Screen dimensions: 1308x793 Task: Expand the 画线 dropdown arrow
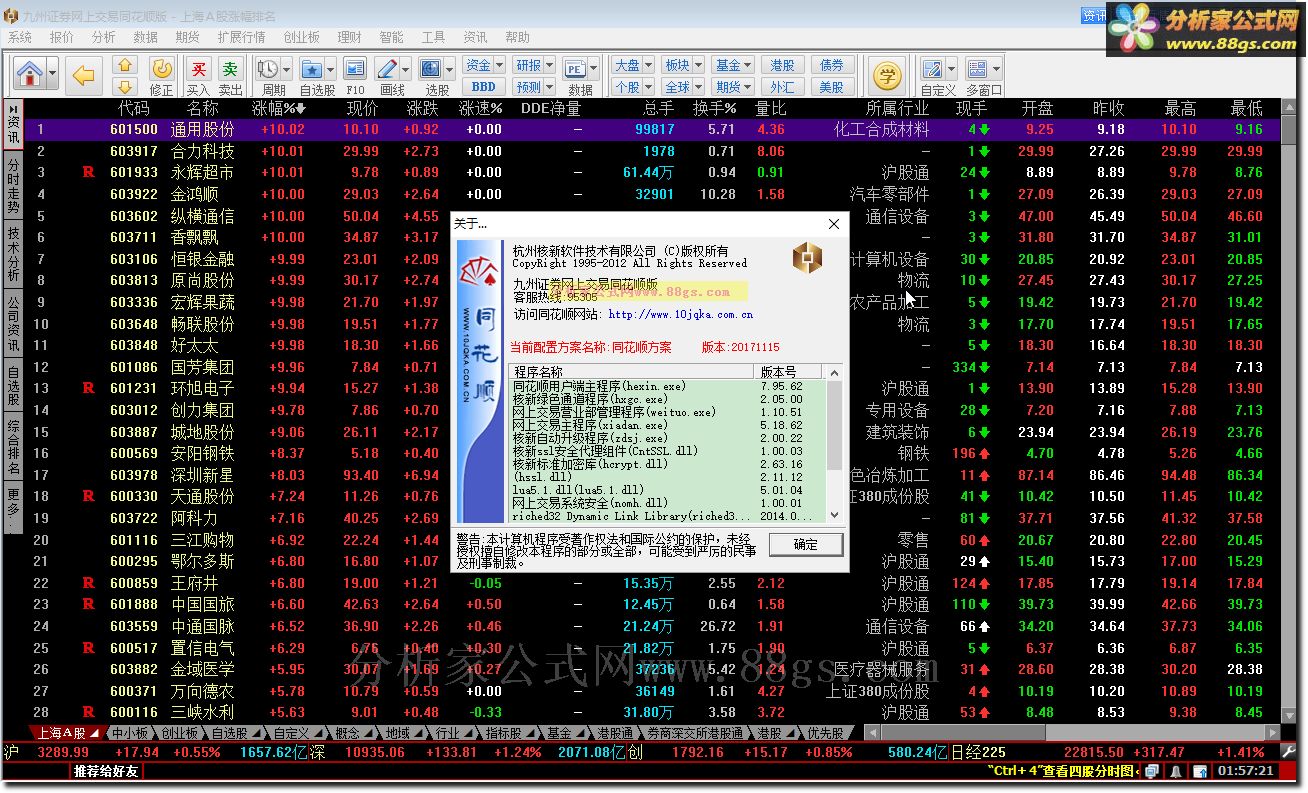tap(405, 69)
